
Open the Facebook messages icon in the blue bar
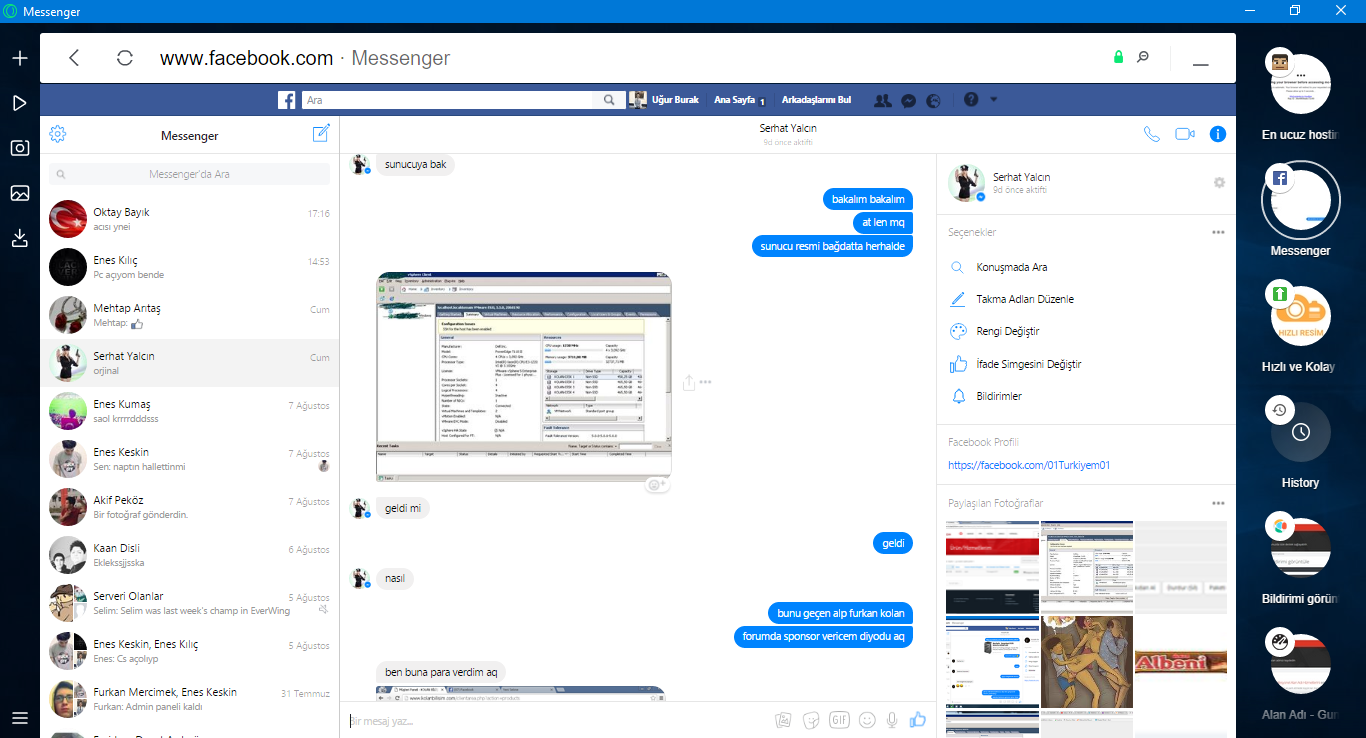coord(908,100)
